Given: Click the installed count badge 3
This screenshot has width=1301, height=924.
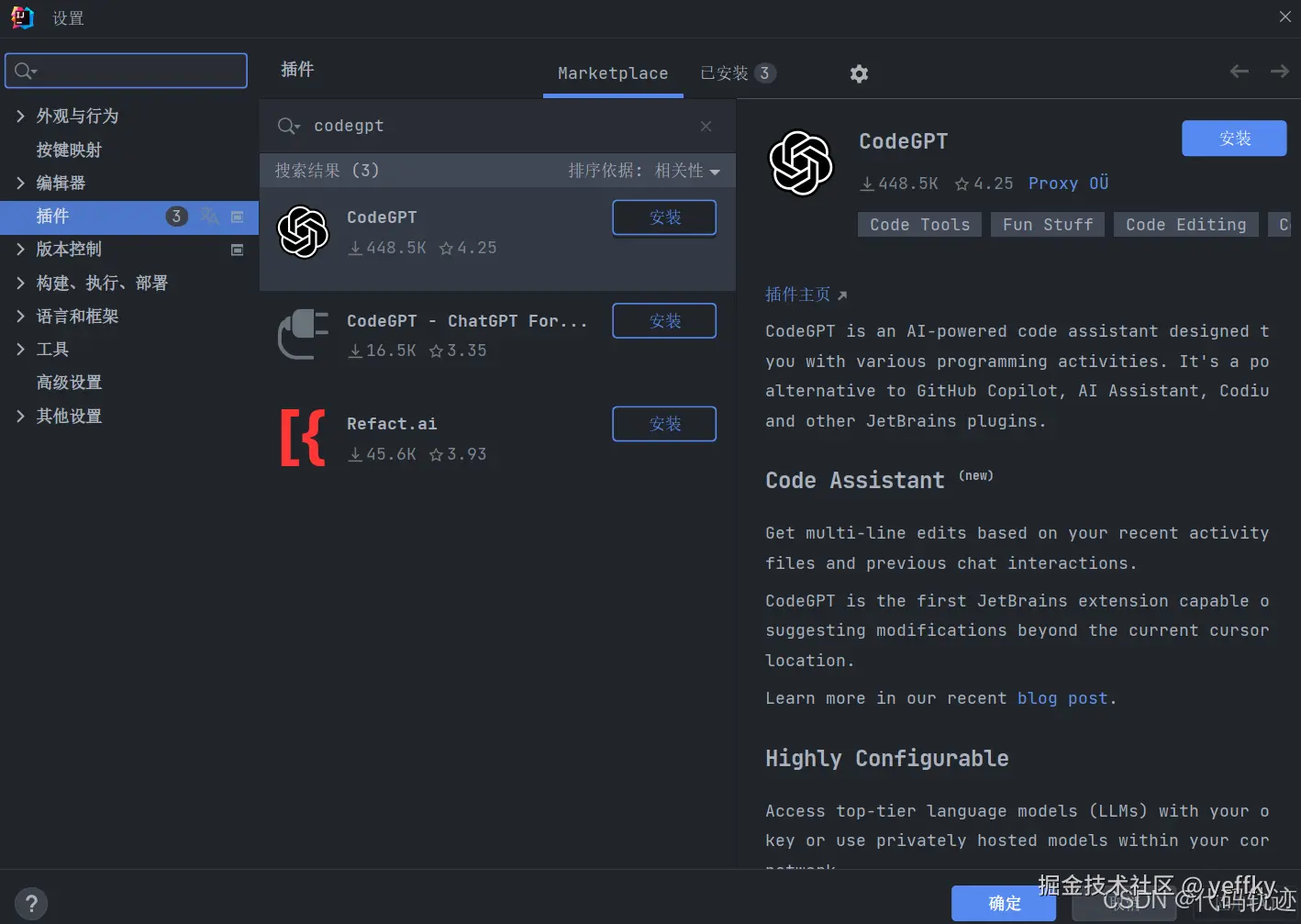Looking at the screenshot, I should click(x=764, y=73).
